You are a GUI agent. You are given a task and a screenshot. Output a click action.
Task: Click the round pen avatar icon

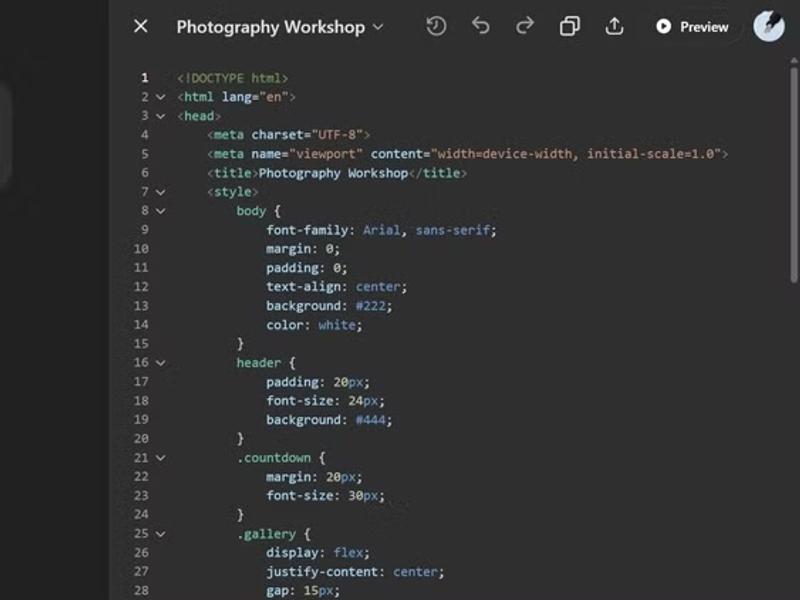pyautogui.click(x=768, y=27)
